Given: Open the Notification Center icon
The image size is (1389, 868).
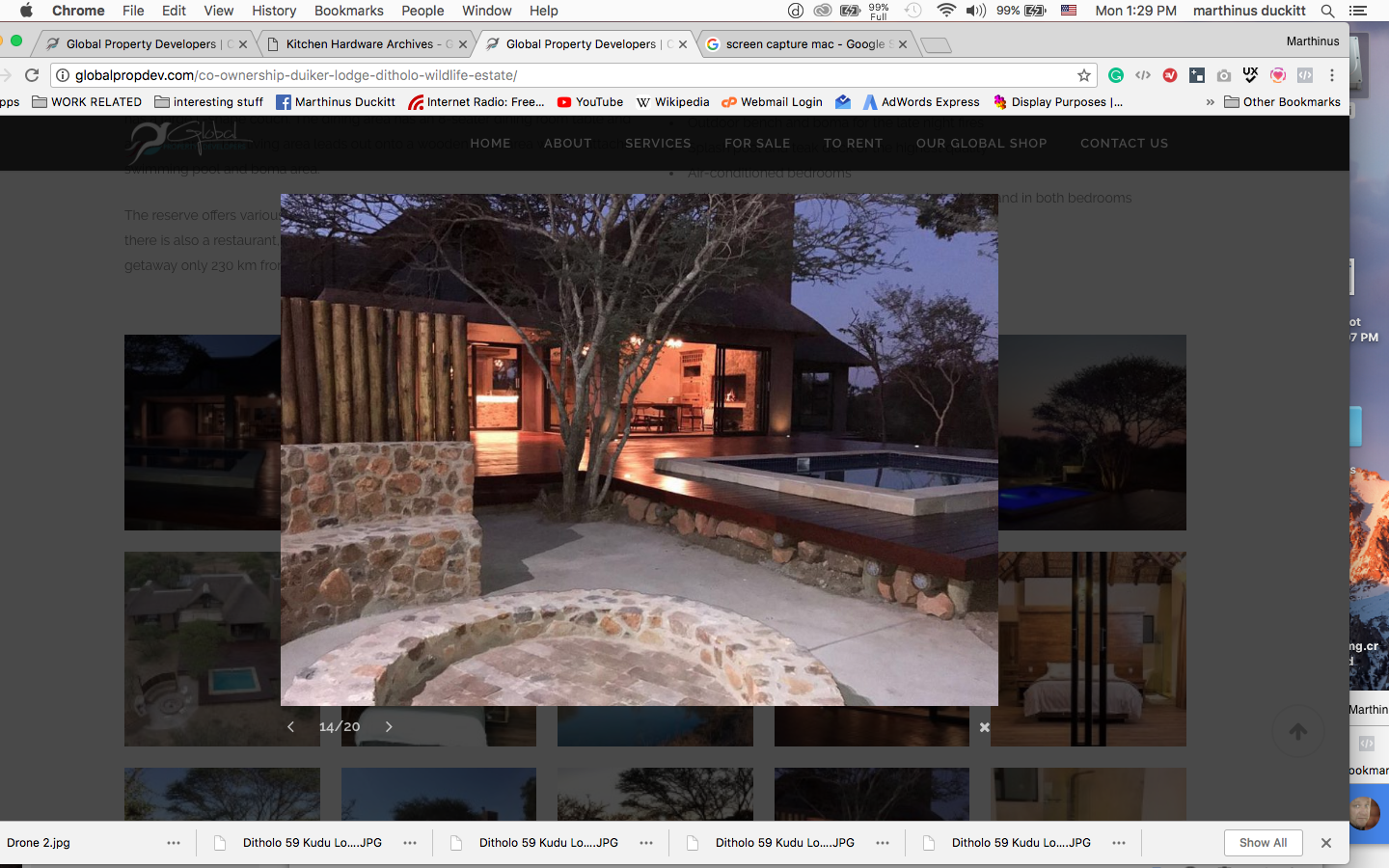Looking at the screenshot, I should [x=1358, y=11].
